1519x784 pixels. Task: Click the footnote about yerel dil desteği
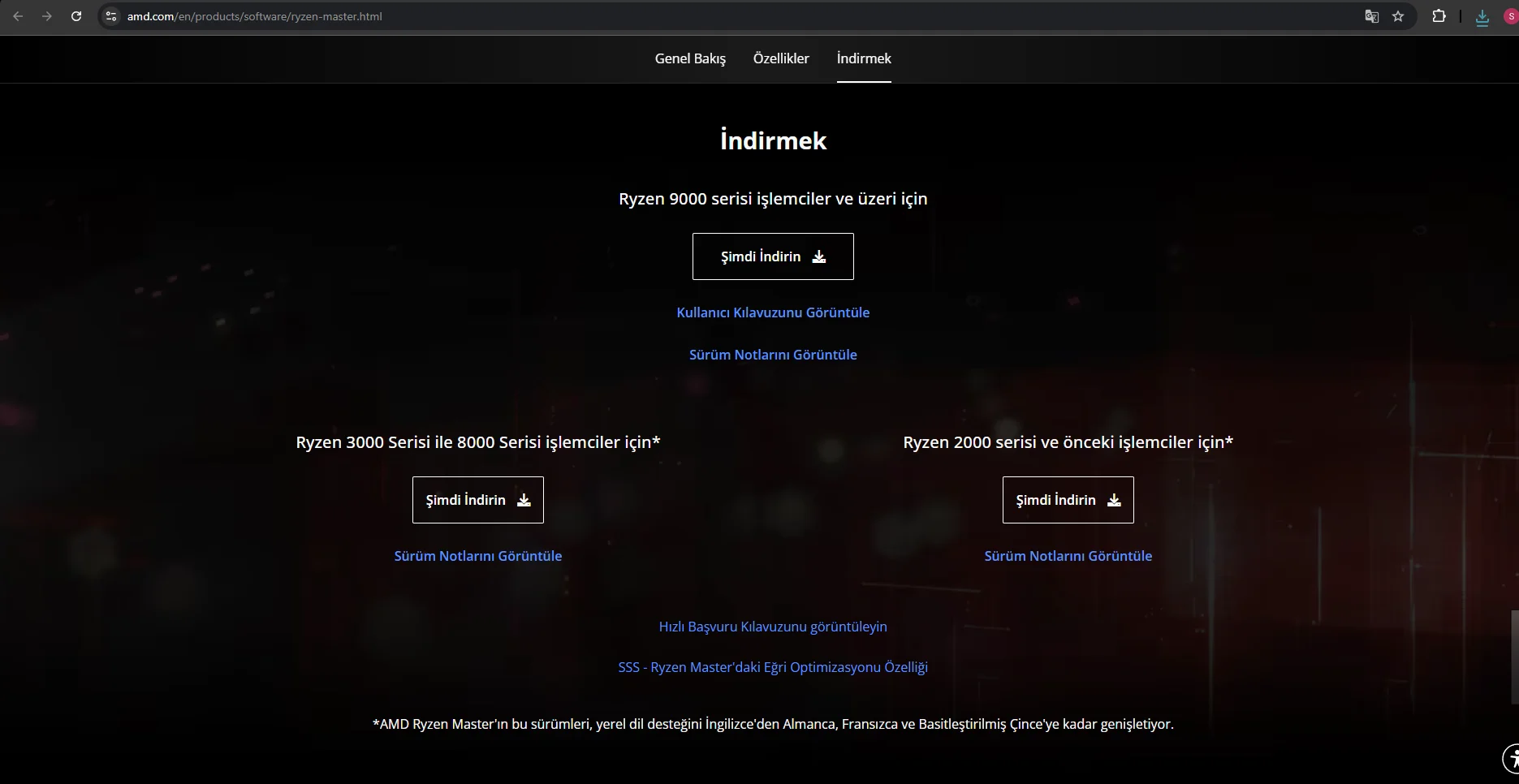(x=773, y=724)
